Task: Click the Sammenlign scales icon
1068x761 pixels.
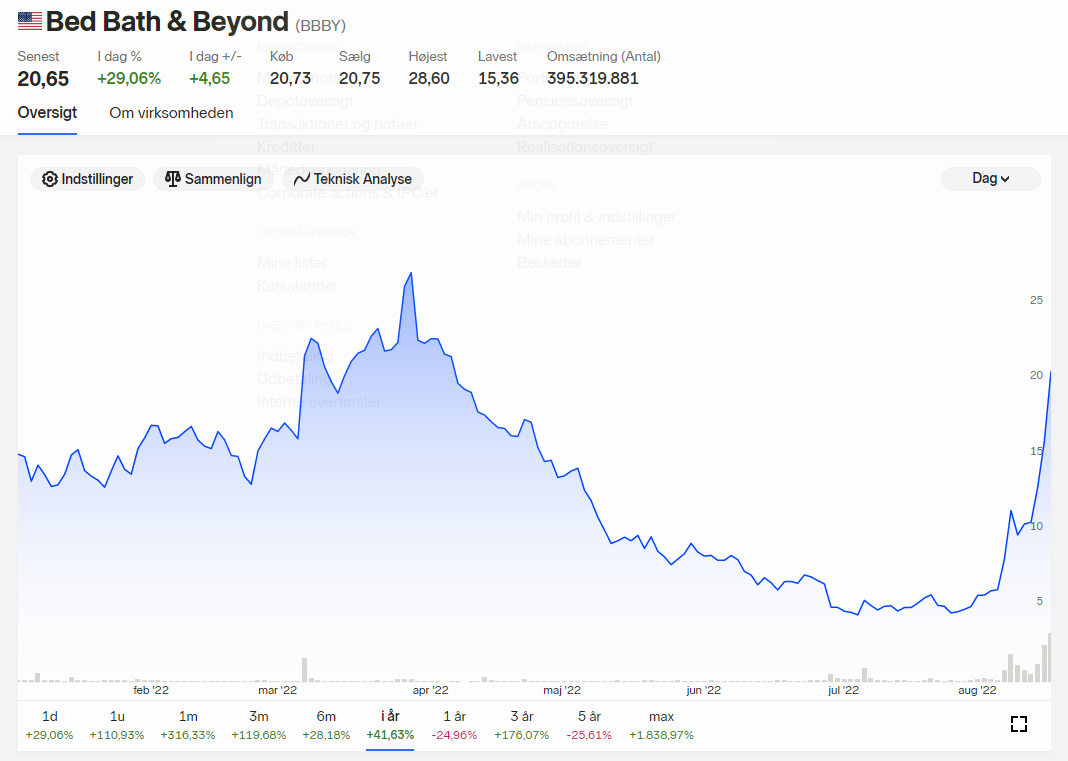Action: (x=172, y=179)
